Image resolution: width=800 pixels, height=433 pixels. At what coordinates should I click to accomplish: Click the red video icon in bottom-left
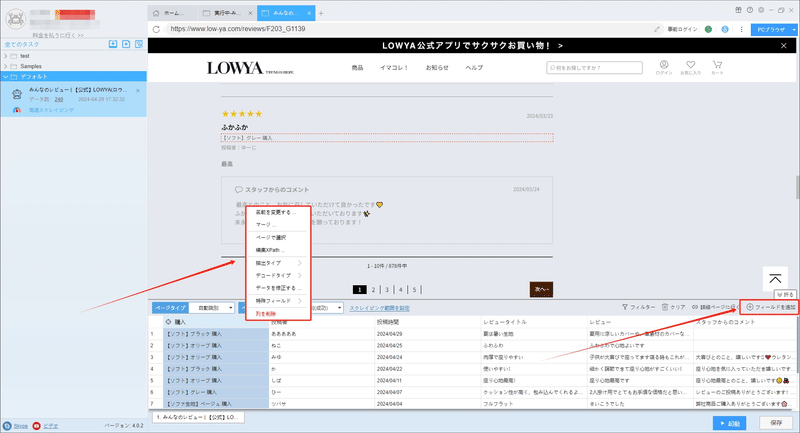point(36,426)
